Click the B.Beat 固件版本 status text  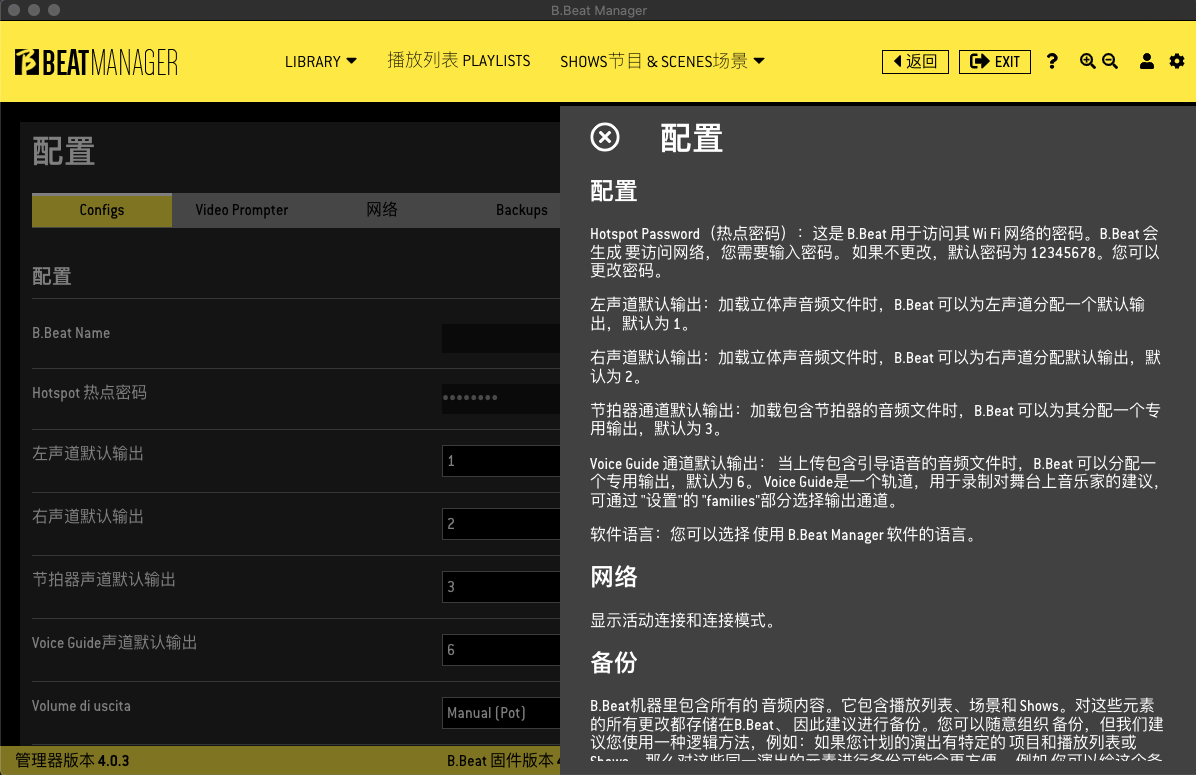pos(503,761)
